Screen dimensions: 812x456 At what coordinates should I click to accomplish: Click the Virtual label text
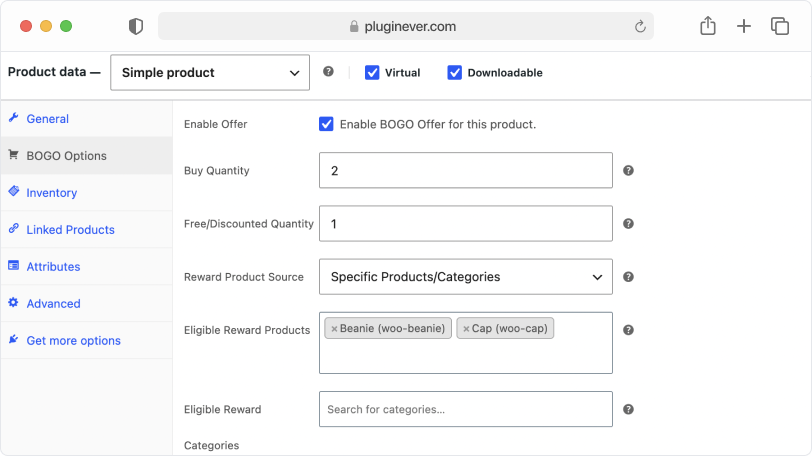402,72
